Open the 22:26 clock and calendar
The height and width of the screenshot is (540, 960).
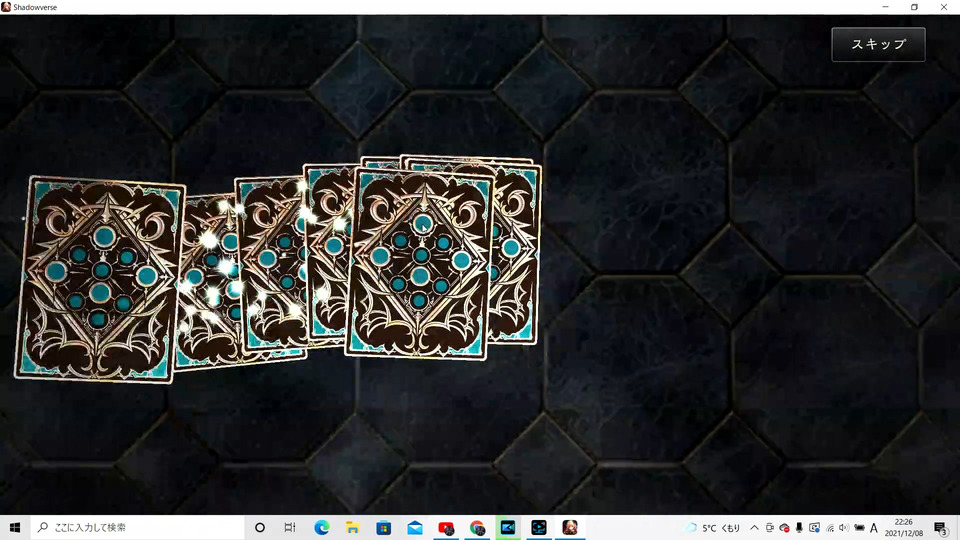pyautogui.click(x=904, y=528)
